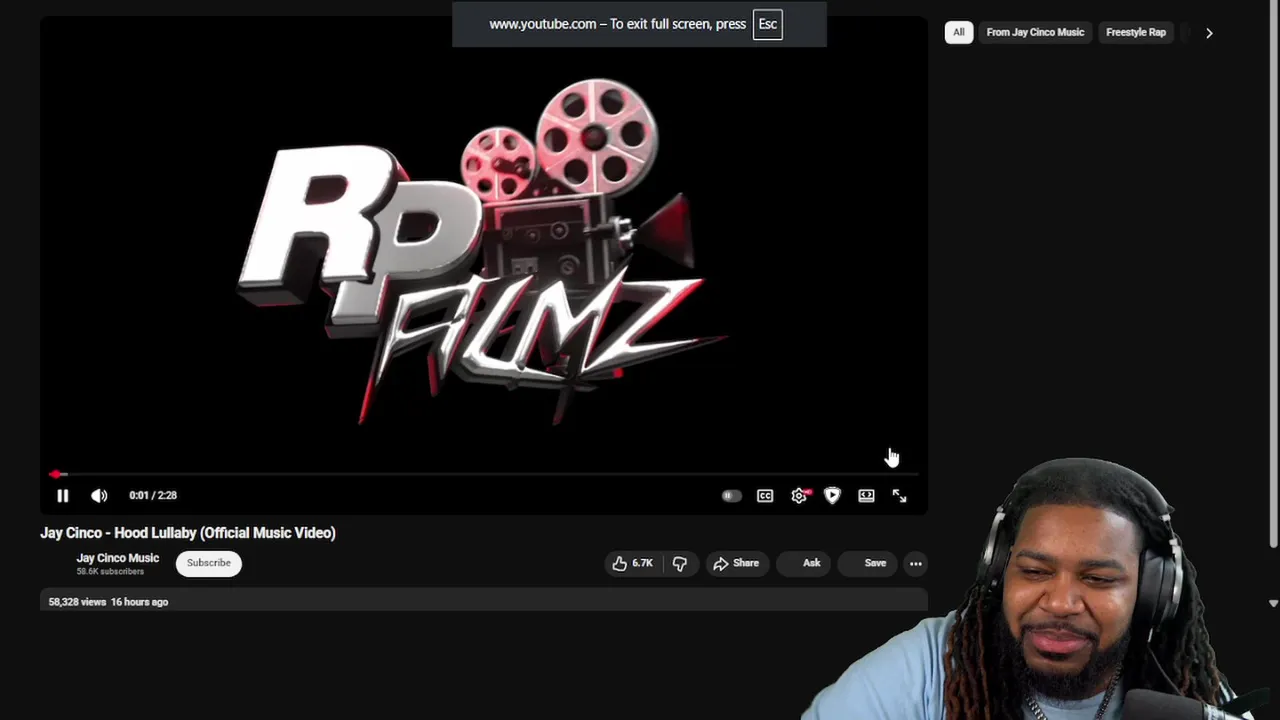Open more actions three-dot menu
The height and width of the screenshot is (720, 1280).
point(915,563)
